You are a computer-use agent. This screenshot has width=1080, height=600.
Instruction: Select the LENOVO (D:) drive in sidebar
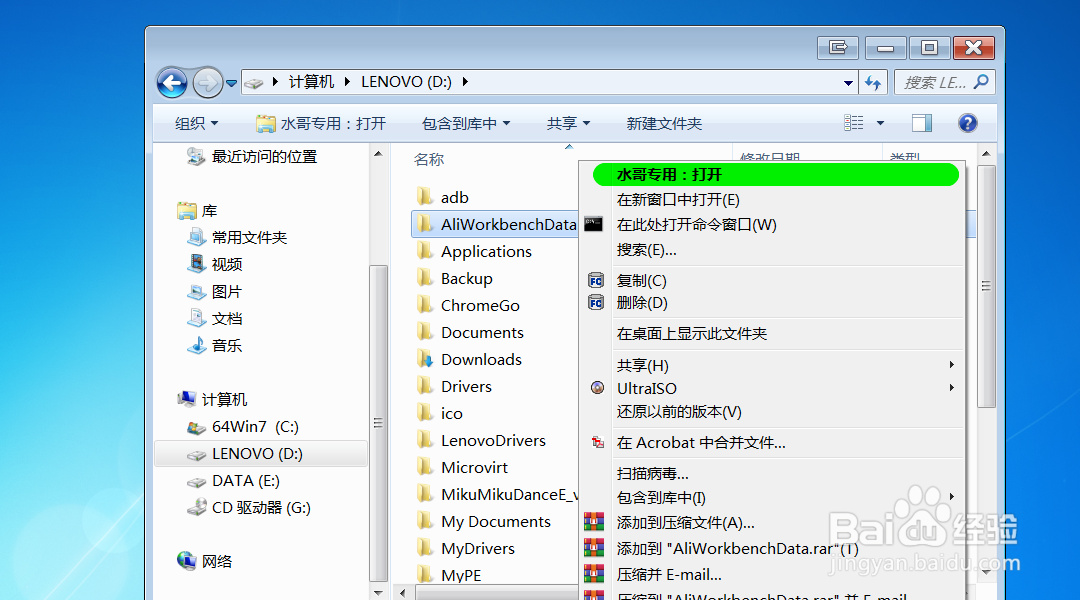pos(260,453)
